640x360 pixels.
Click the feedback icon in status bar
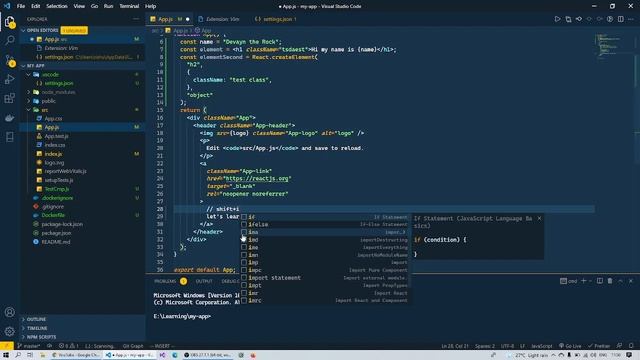620,346
